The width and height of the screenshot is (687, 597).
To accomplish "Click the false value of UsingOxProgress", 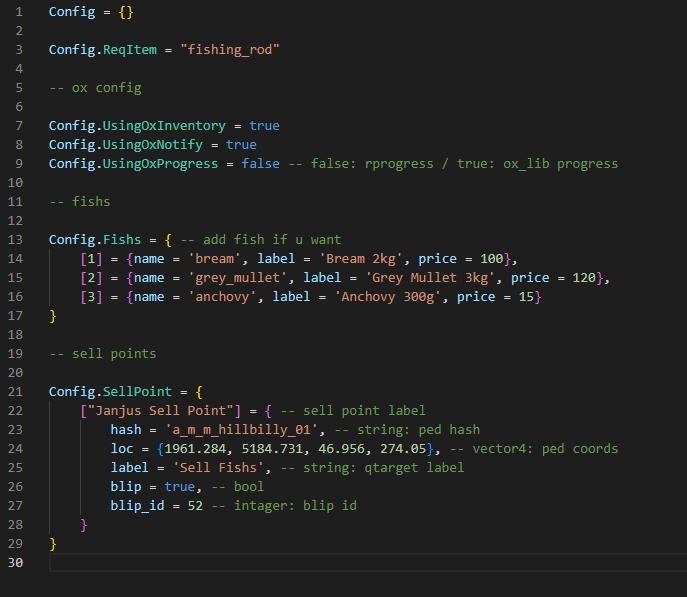I will click(x=261, y=164).
